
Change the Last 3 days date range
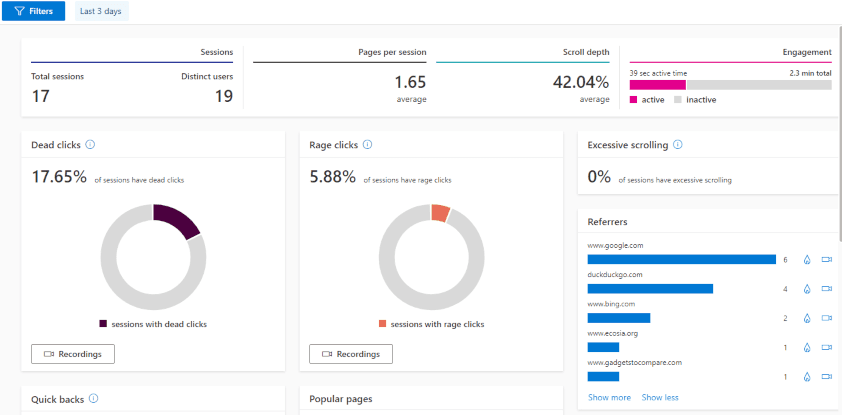click(x=101, y=11)
